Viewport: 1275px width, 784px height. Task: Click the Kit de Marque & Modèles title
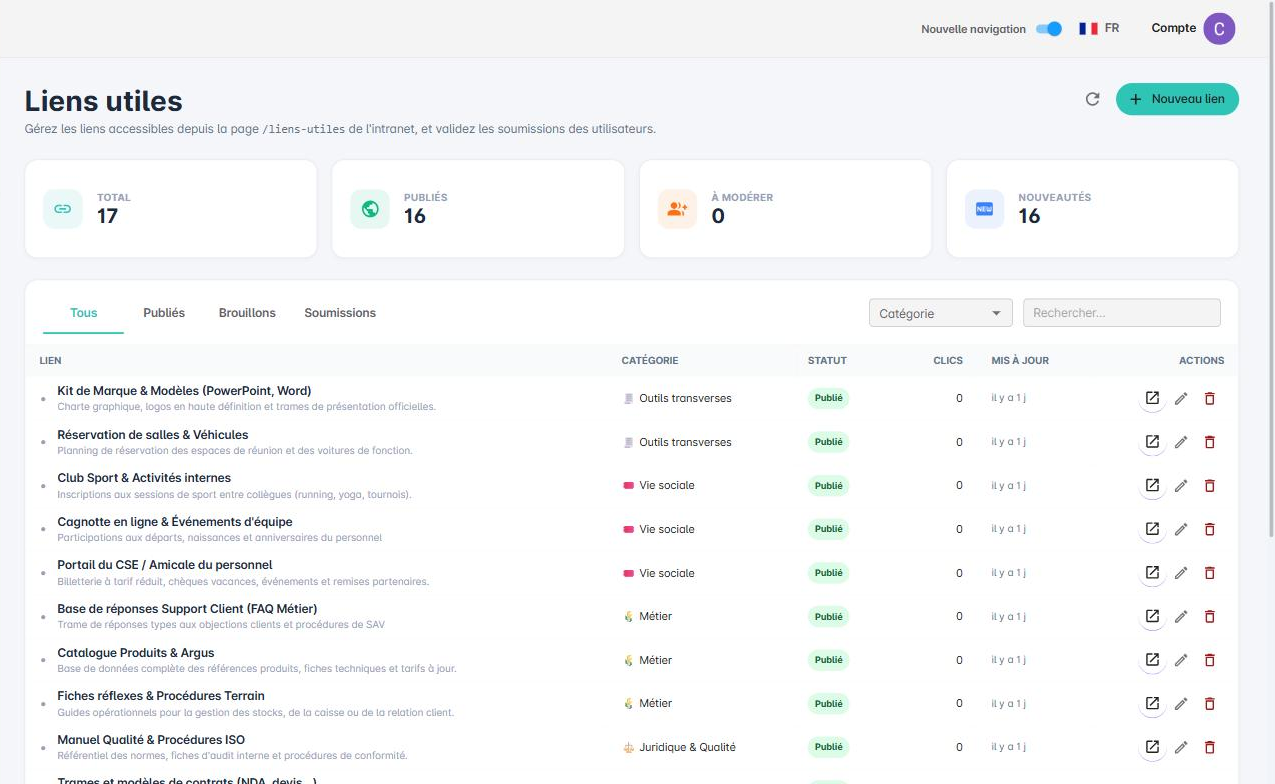coord(184,391)
